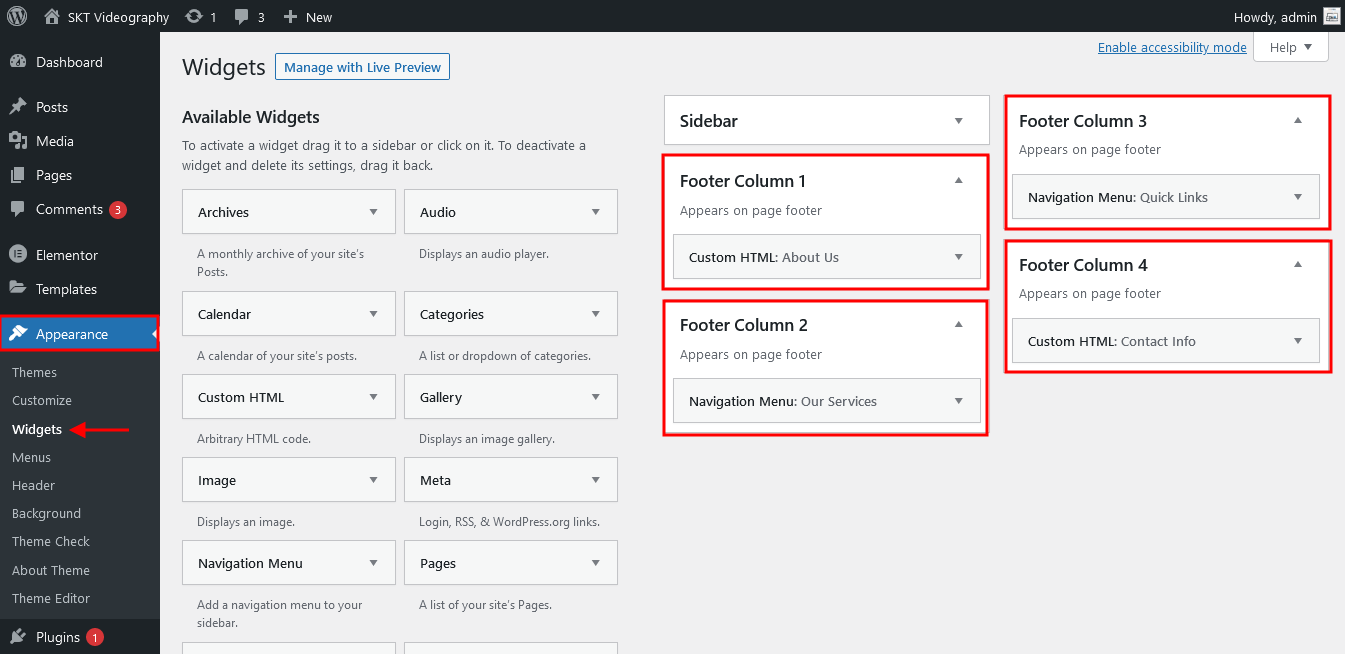1345x654 pixels.
Task: Click the Posts pin icon
Action: (18, 107)
